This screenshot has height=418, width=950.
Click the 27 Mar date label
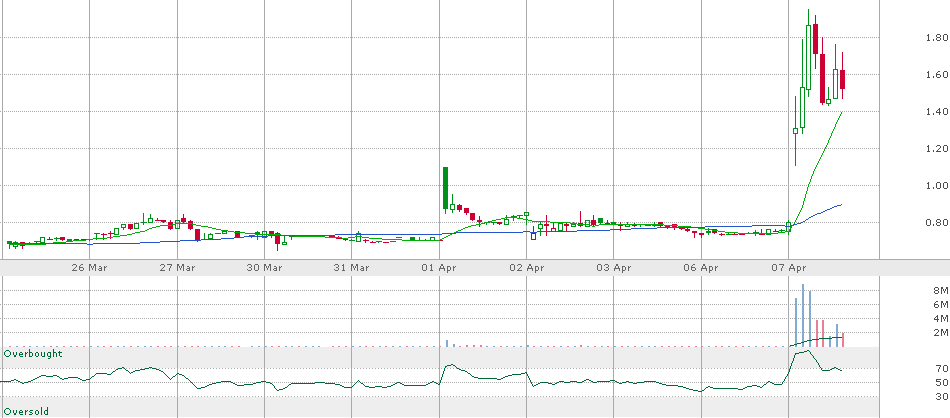(177, 267)
